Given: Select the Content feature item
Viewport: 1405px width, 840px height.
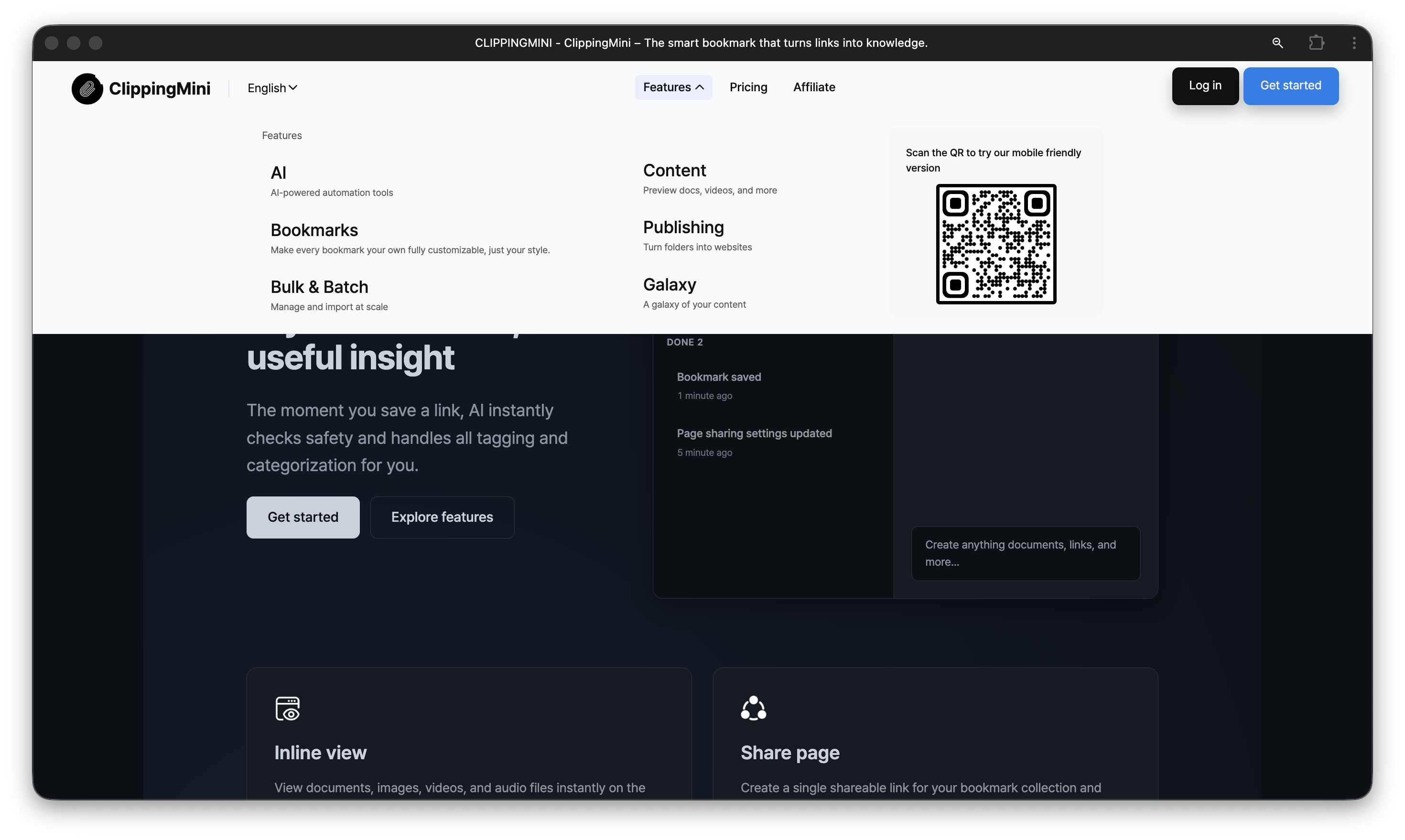Looking at the screenshot, I should click(x=674, y=171).
